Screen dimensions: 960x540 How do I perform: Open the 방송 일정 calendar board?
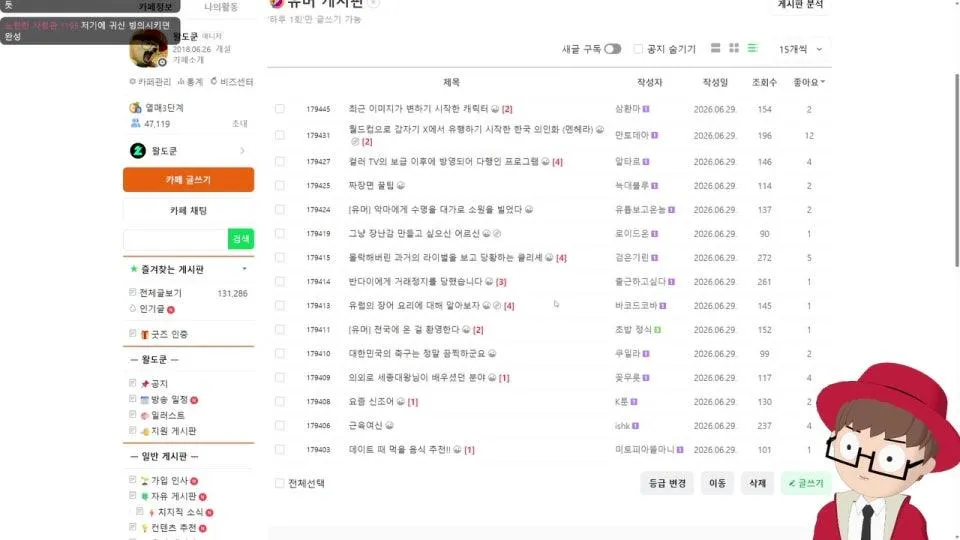tap(169, 399)
